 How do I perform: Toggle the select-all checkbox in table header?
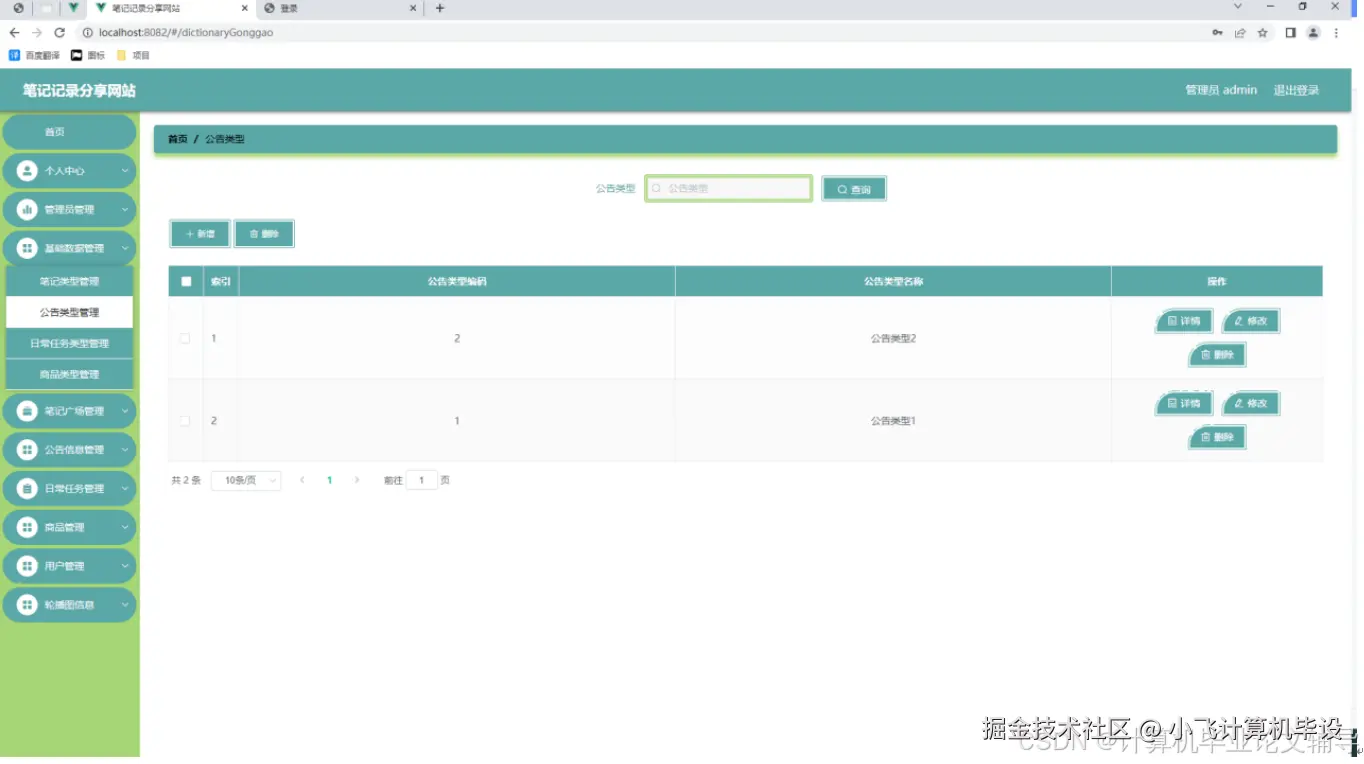(x=186, y=282)
